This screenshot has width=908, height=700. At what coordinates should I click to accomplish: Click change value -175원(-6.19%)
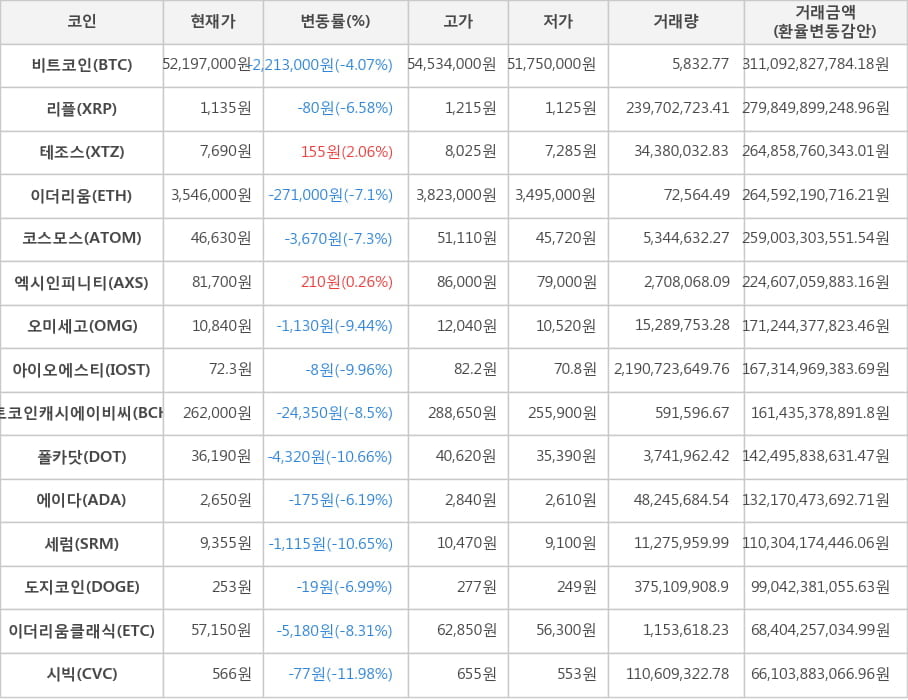point(341,500)
